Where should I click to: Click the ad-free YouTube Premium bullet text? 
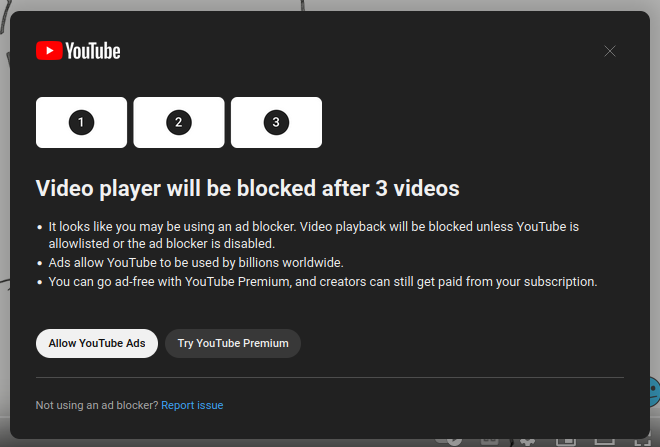(322, 282)
